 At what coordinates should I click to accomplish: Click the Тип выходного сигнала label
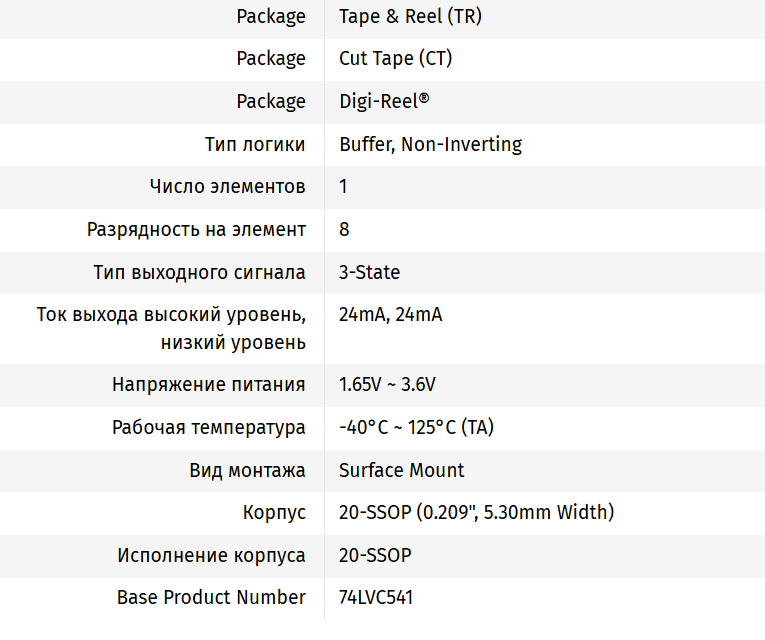click(199, 272)
